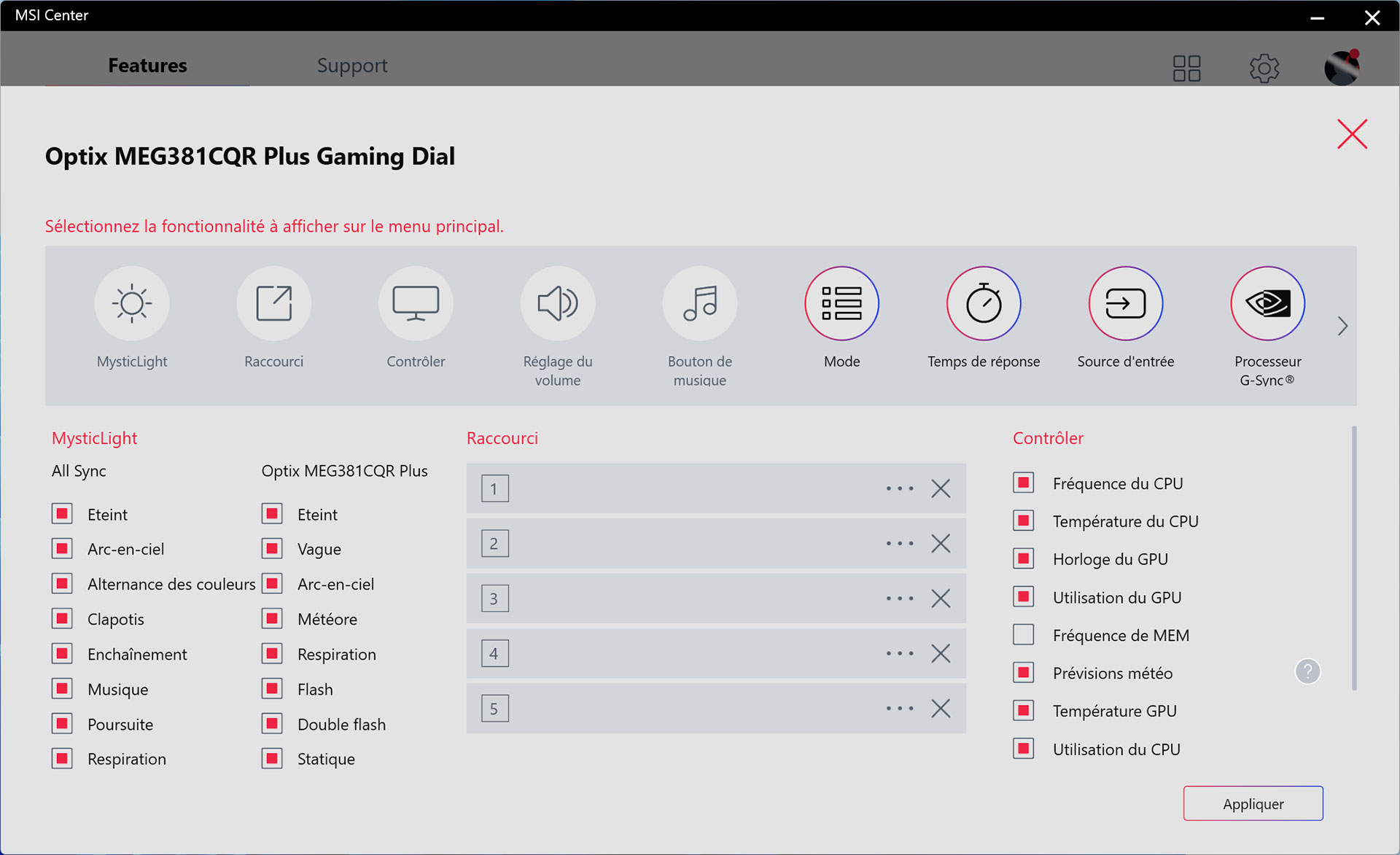Expand more features with the right chevron
The image size is (1400, 855).
[1342, 326]
